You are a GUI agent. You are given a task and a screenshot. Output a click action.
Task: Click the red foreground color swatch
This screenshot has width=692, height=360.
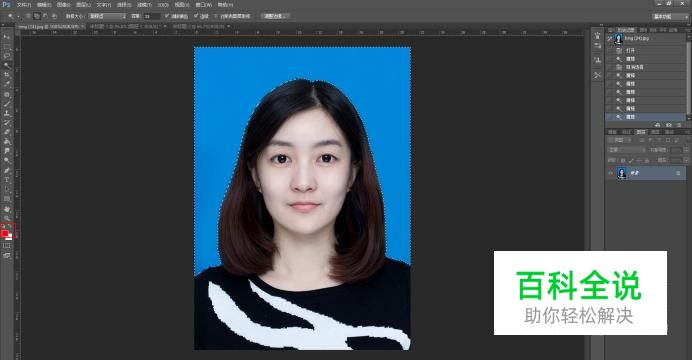tap(5, 233)
